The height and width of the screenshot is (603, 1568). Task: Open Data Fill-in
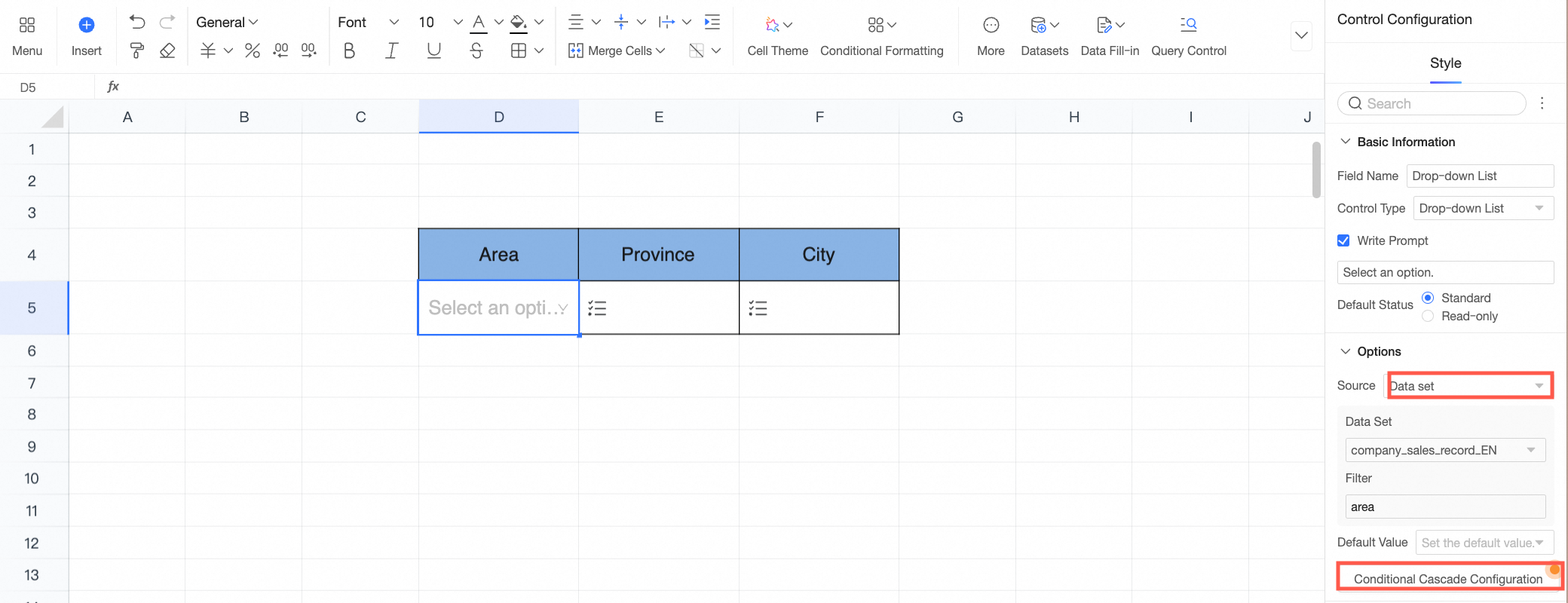click(x=1110, y=36)
